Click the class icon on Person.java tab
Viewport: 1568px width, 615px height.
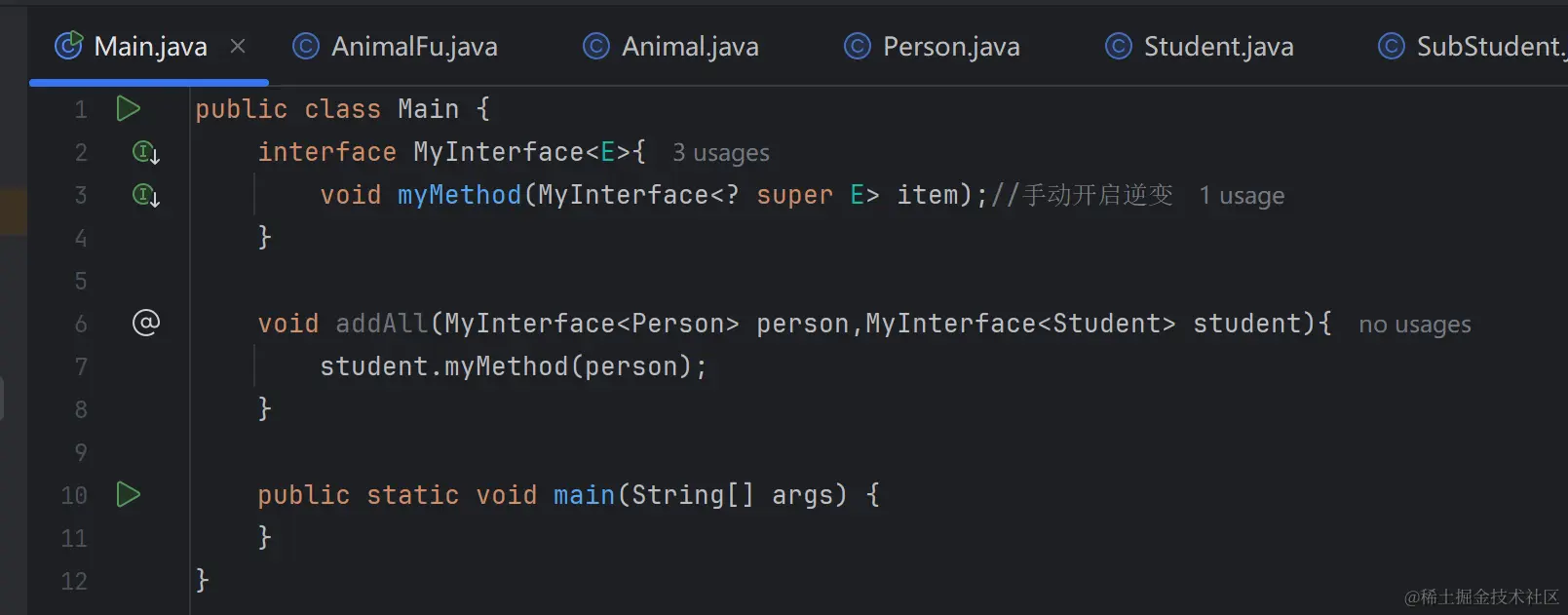pyautogui.click(x=858, y=46)
